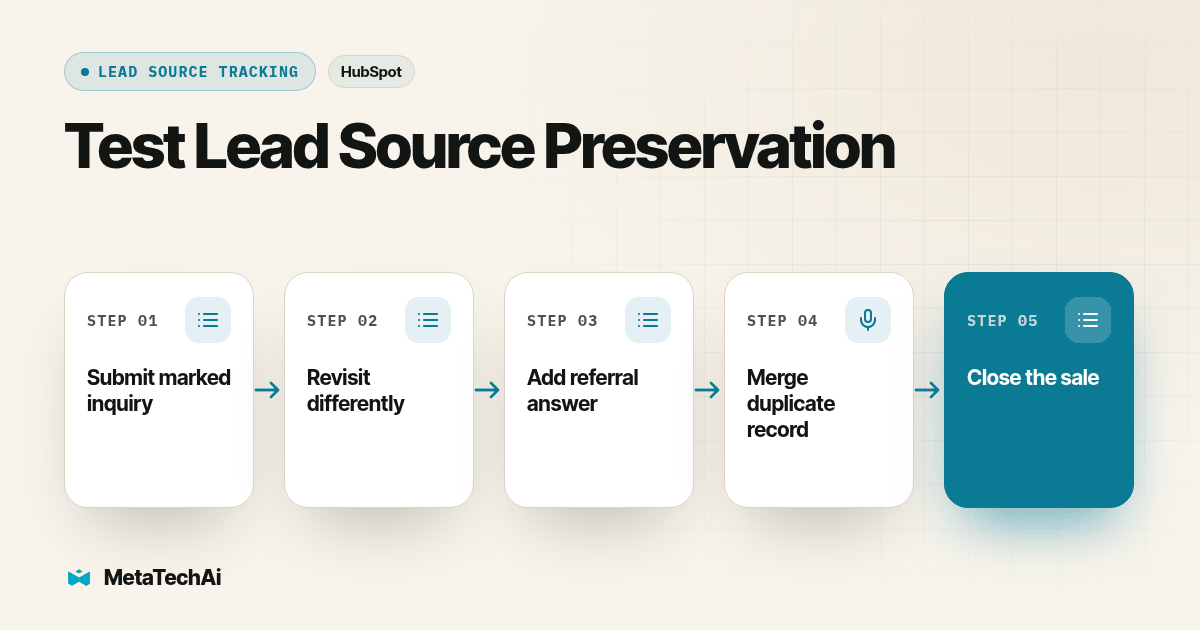Click the "Revisit differently" text

[355, 390]
